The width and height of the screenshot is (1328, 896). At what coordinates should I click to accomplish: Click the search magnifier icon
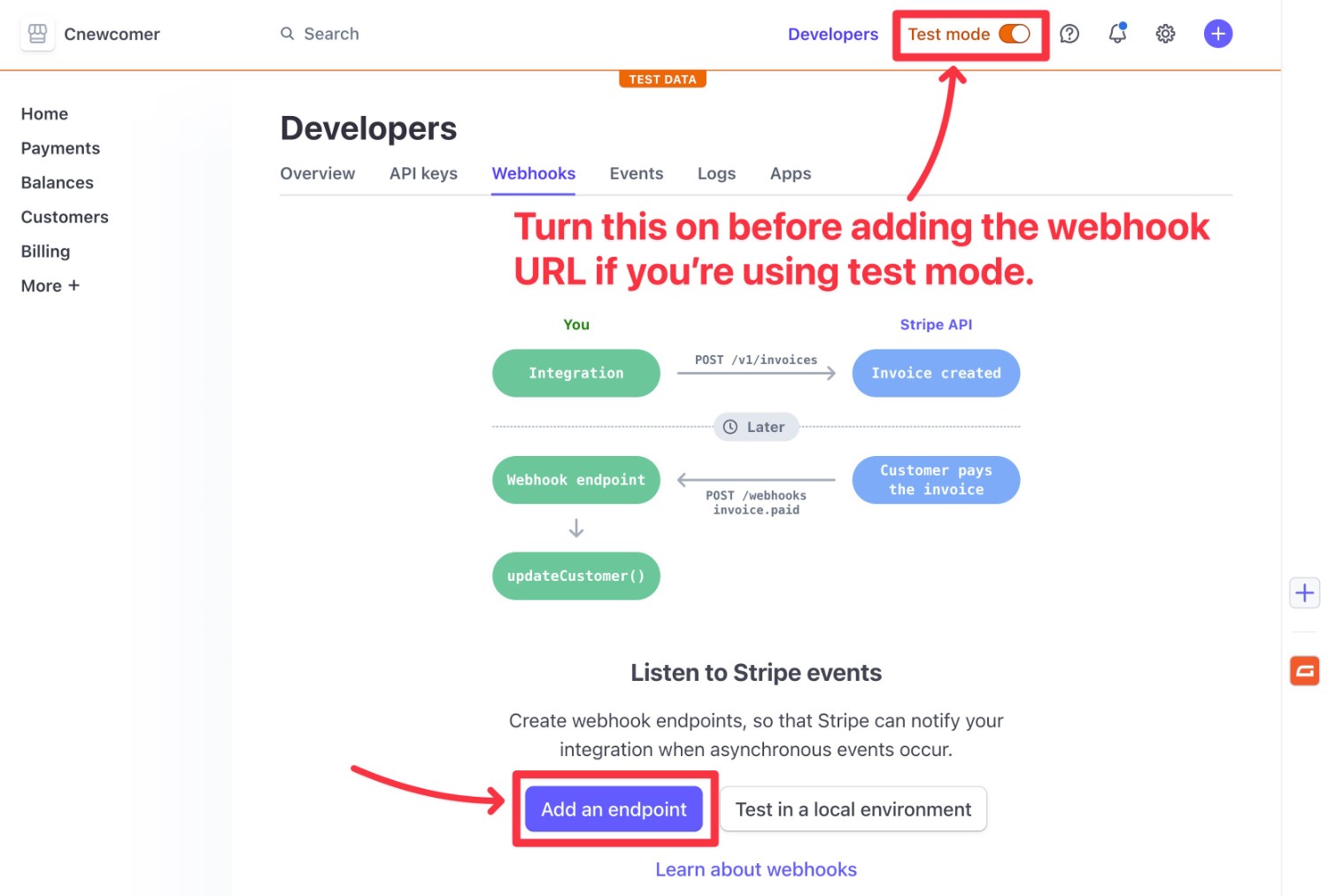(287, 34)
